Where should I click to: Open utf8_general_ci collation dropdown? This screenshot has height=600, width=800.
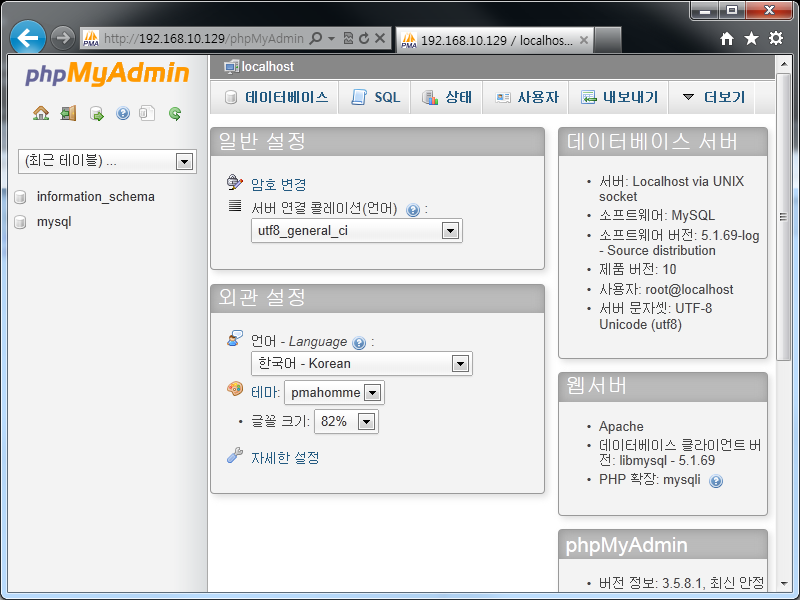tap(357, 231)
